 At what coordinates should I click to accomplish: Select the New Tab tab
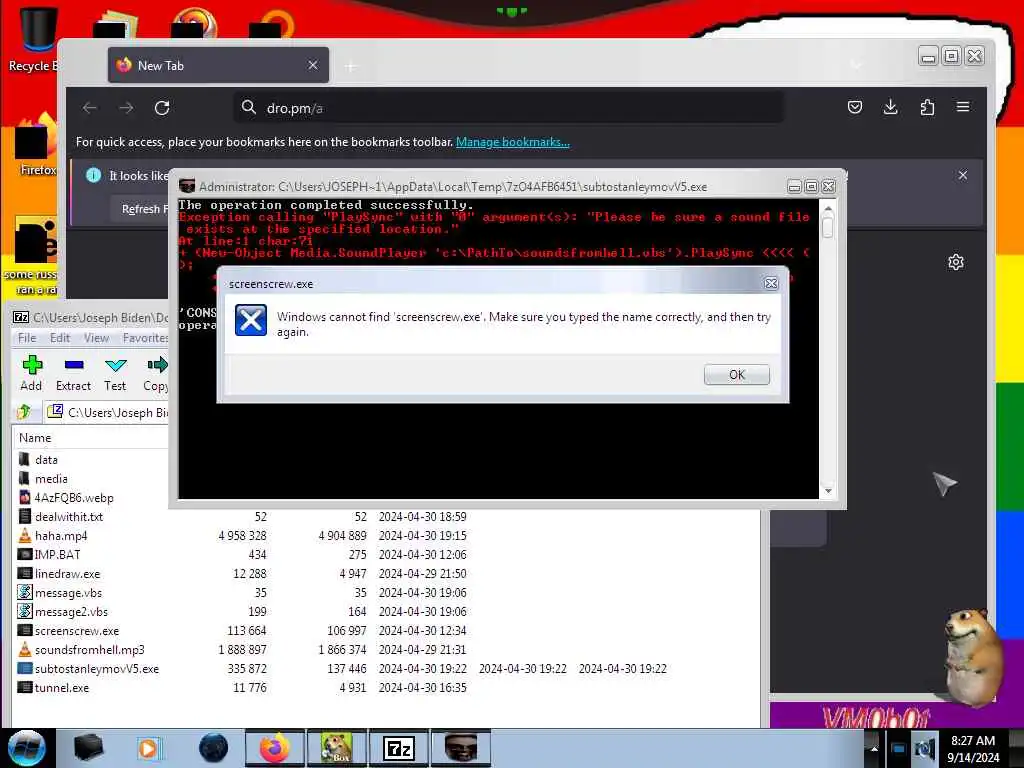(x=218, y=65)
